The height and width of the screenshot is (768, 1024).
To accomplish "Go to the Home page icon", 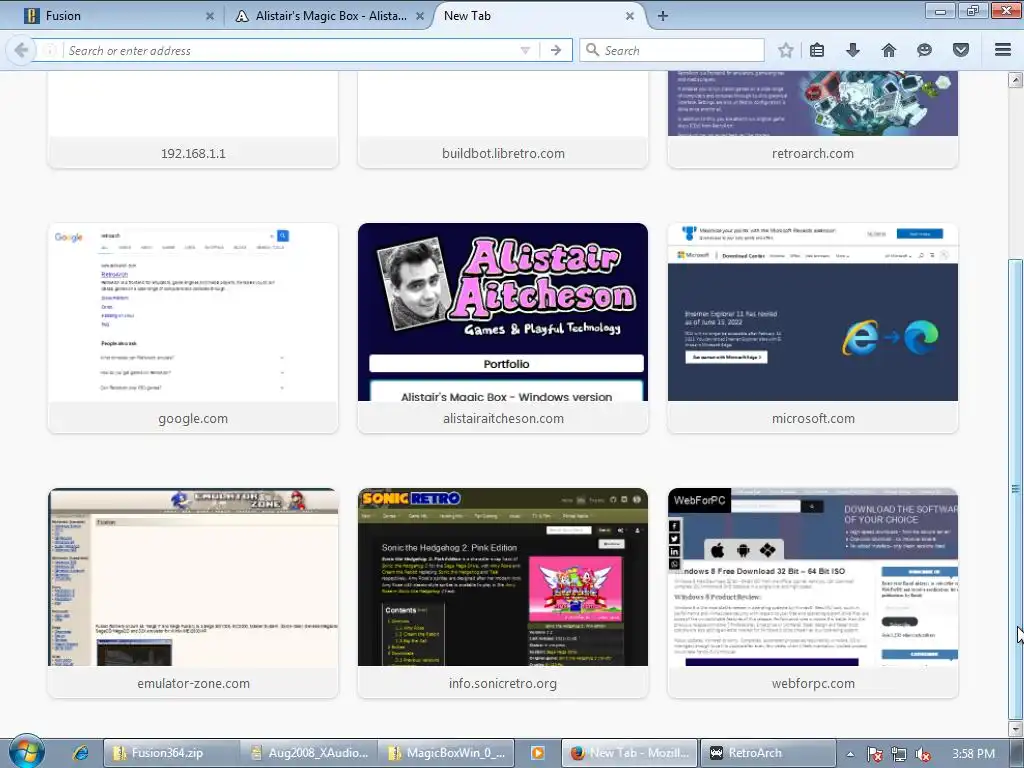I will 889,50.
